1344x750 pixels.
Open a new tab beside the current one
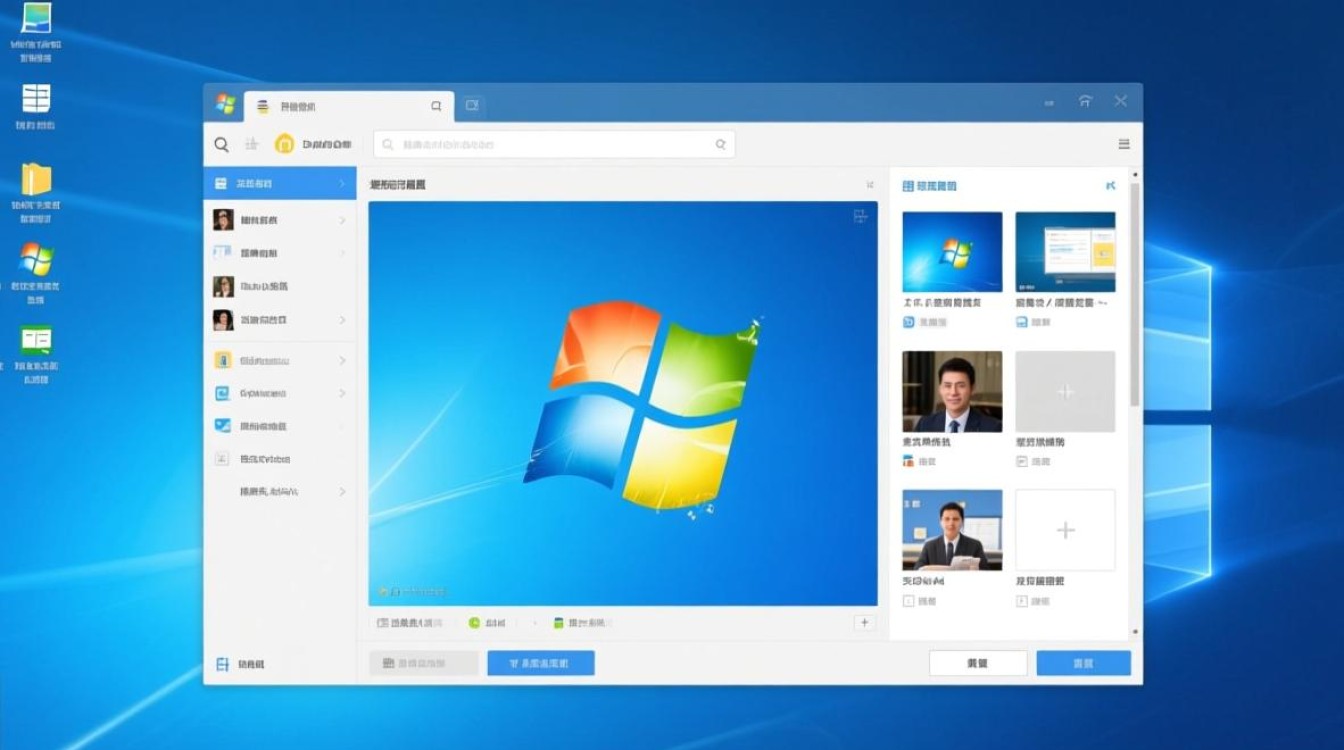pyautogui.click(x=471, y=104)
